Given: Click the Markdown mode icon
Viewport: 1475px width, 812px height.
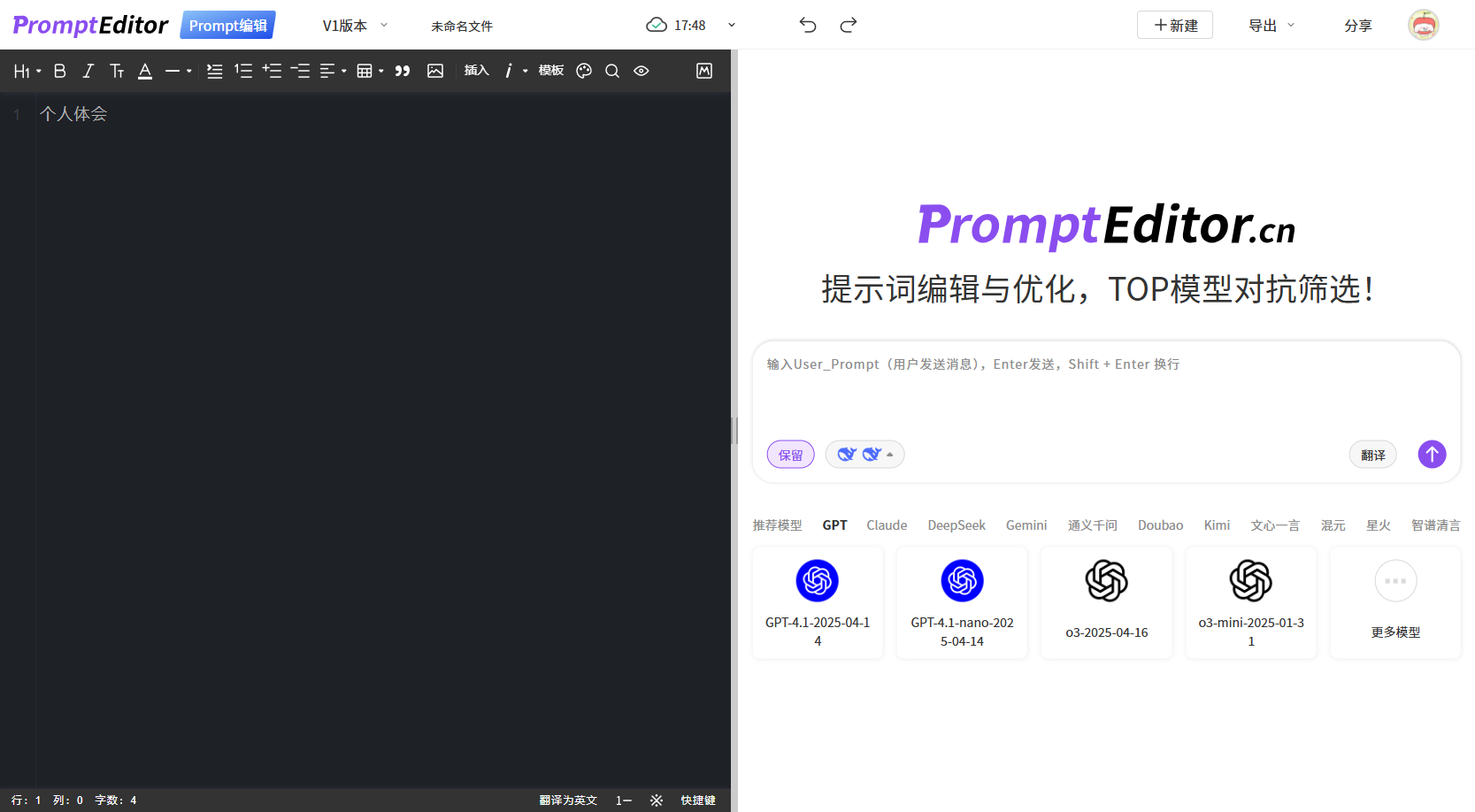Looking at the screenshot, I should [703, 71].
